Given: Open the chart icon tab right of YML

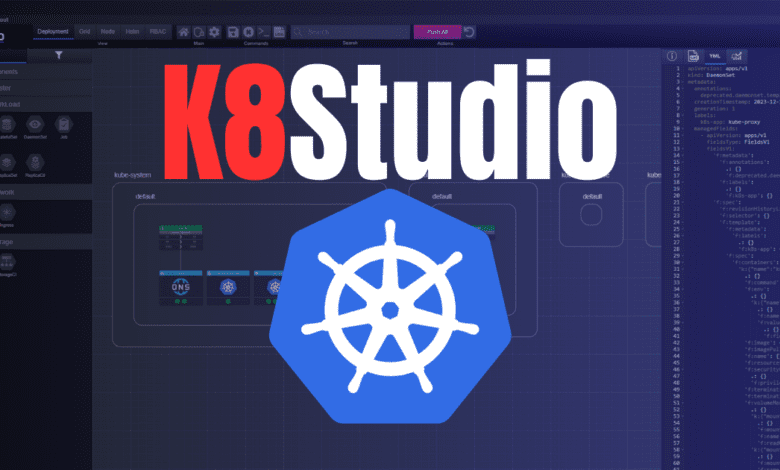Looking at the screenshot, I should [736, 56].
